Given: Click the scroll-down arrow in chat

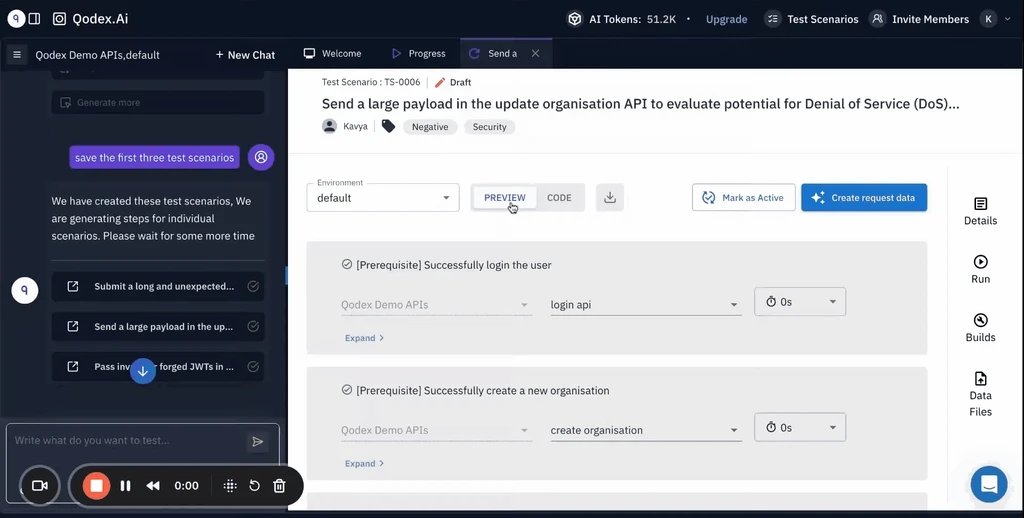Looking at the screenshot, I should (143, 371).
